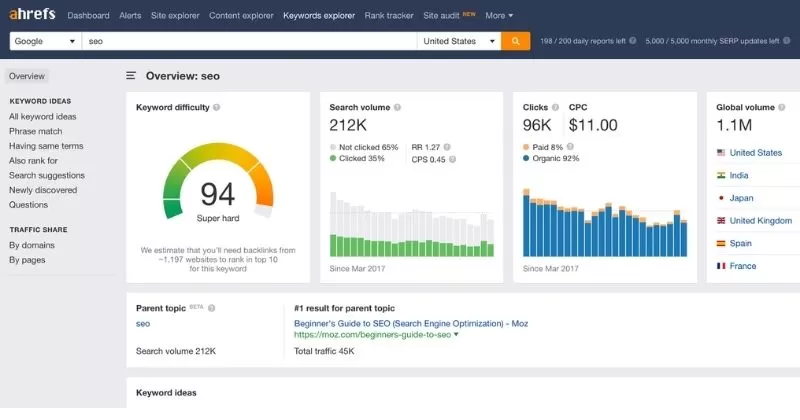Open the United States country dropdown
The width and height of the screenshot is (800, 420).
[x=458, y=41]
